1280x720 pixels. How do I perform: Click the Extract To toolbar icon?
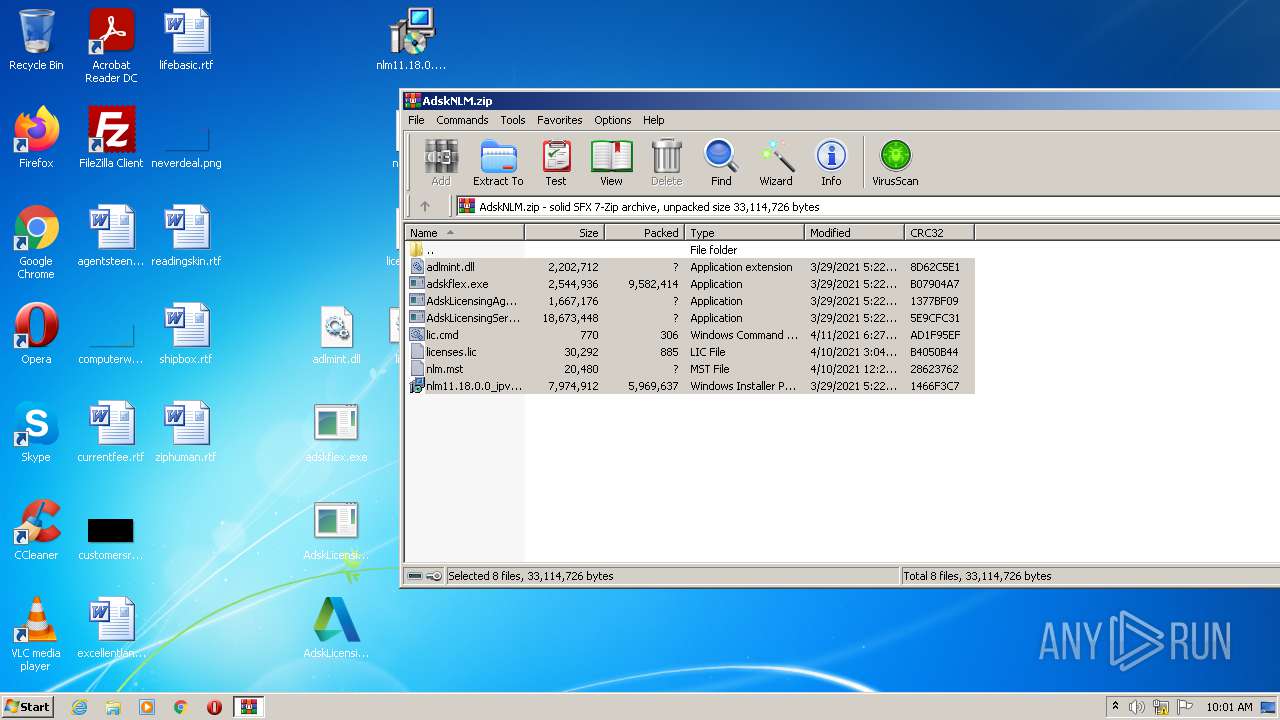pyautogui.click(x=498, y=163)
